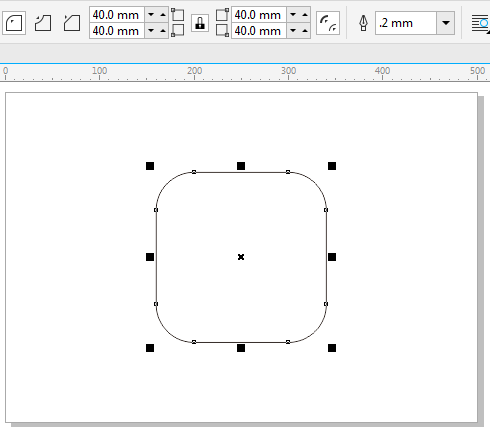The image size is (490, 430).
Task: Click the top-left corner radius 40.0 mm field
Action: click(x=117, y=15)
